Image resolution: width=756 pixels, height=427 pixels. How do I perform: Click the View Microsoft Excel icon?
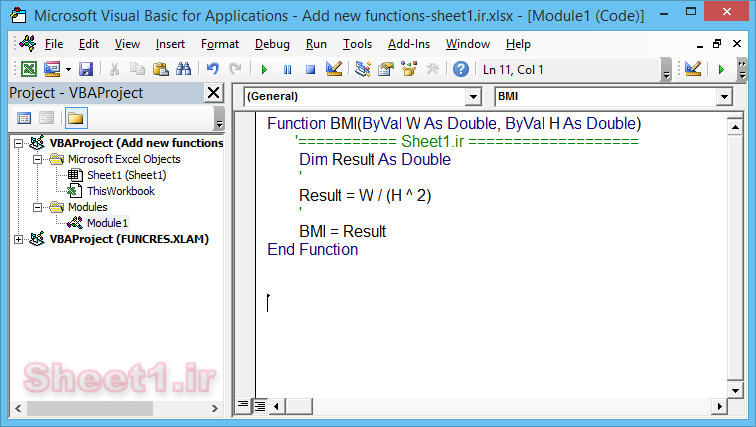tap(29, 69)
